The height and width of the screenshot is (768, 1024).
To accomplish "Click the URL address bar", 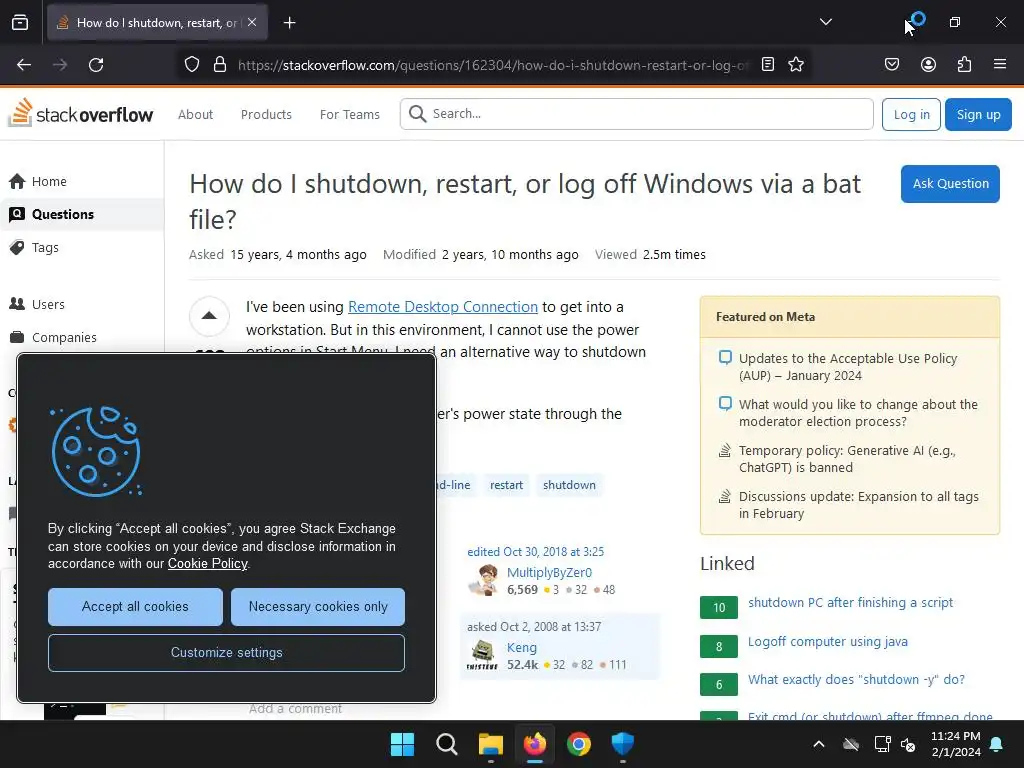I will pyautogui.click(x=493, y=65).
